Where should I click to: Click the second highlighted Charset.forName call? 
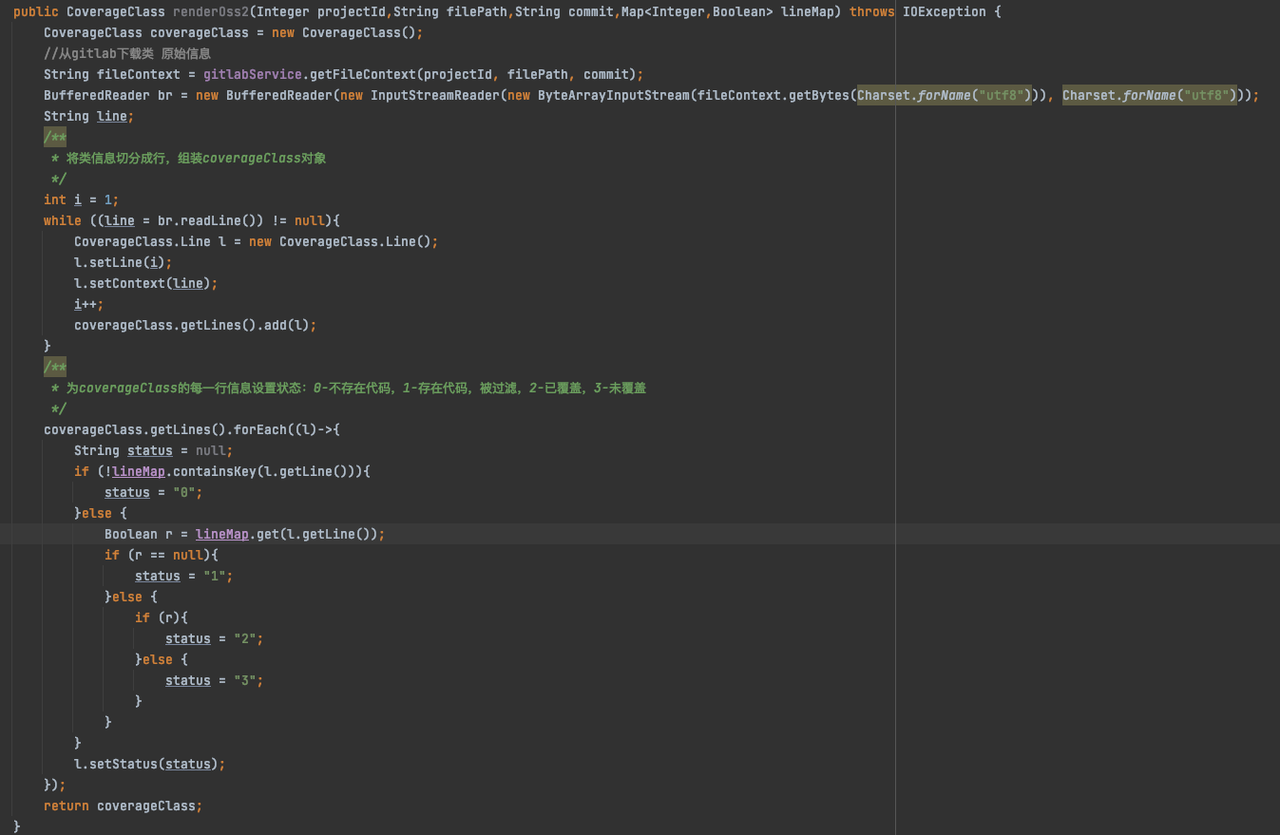tap(1149, 95)
